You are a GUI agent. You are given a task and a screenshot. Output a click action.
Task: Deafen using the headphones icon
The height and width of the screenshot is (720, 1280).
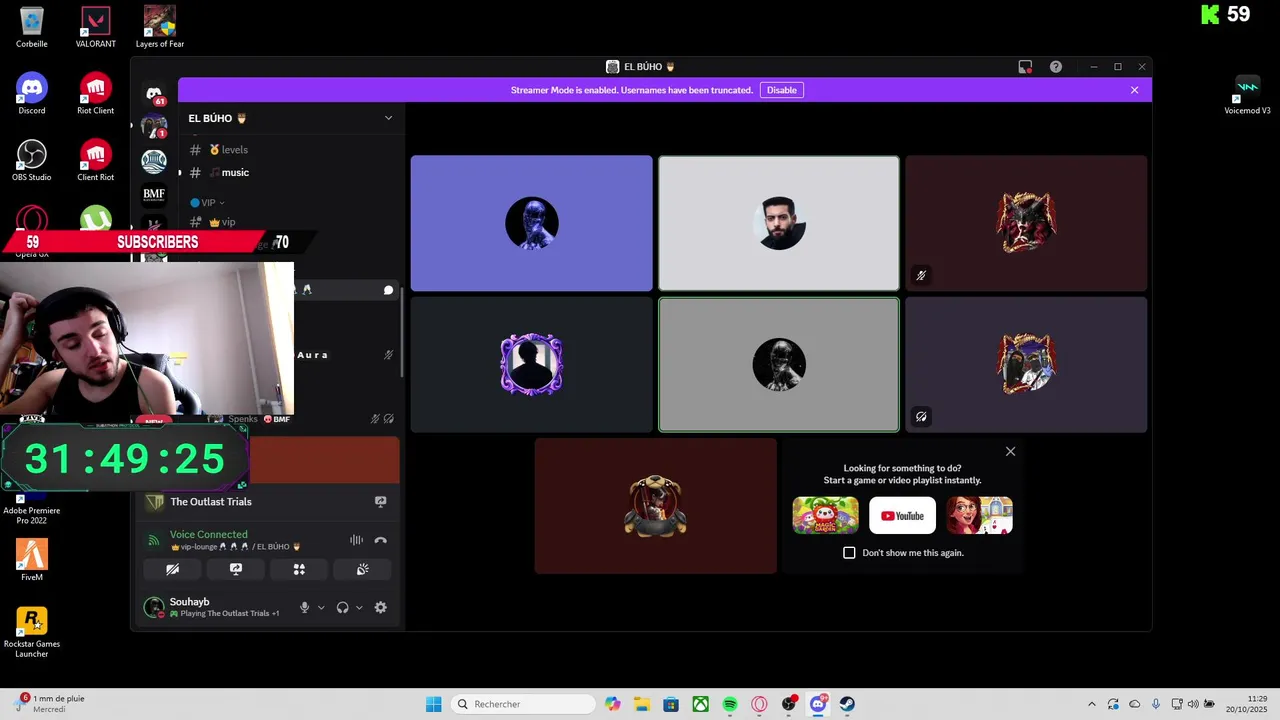[342, 607]
